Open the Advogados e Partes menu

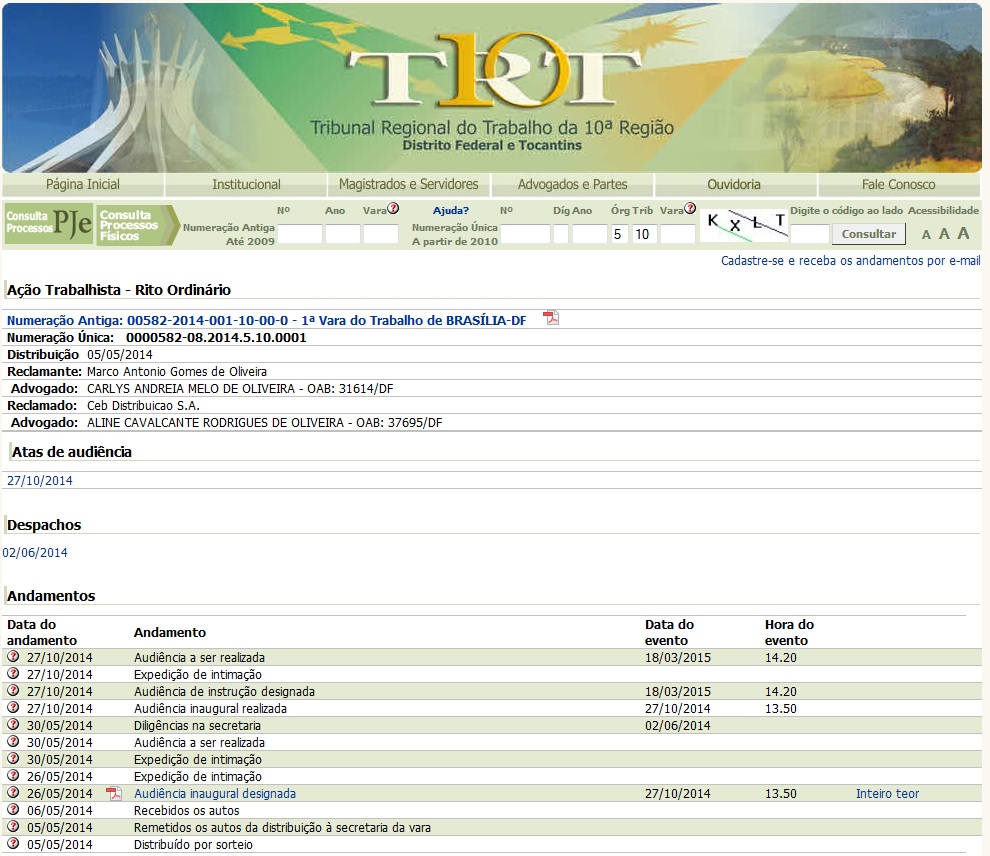(x=573, y=184)
